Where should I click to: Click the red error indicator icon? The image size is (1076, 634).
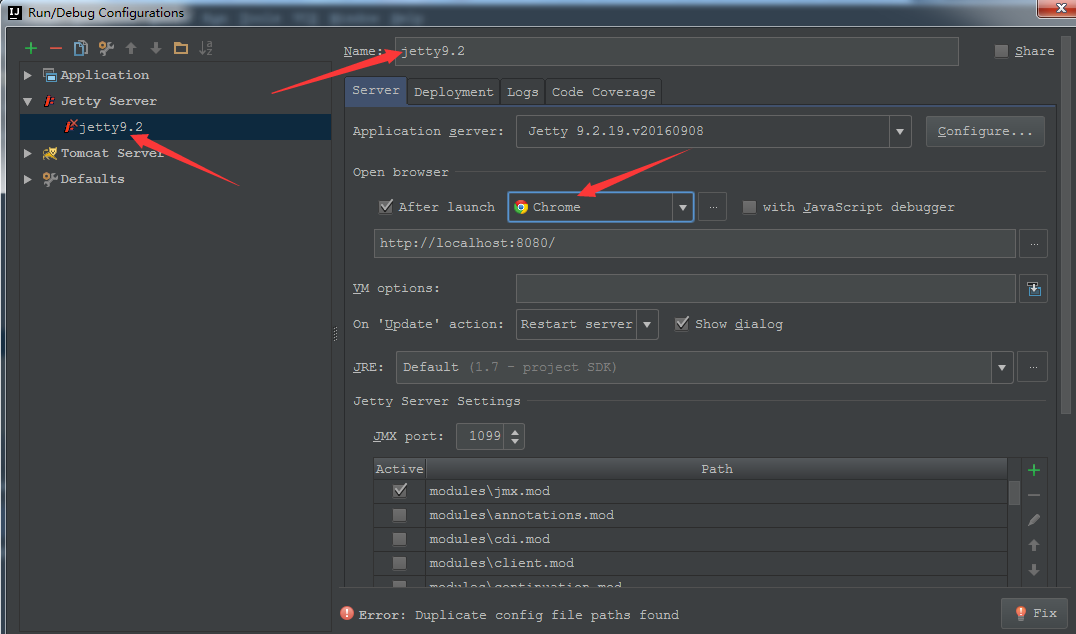coord(347,613)
